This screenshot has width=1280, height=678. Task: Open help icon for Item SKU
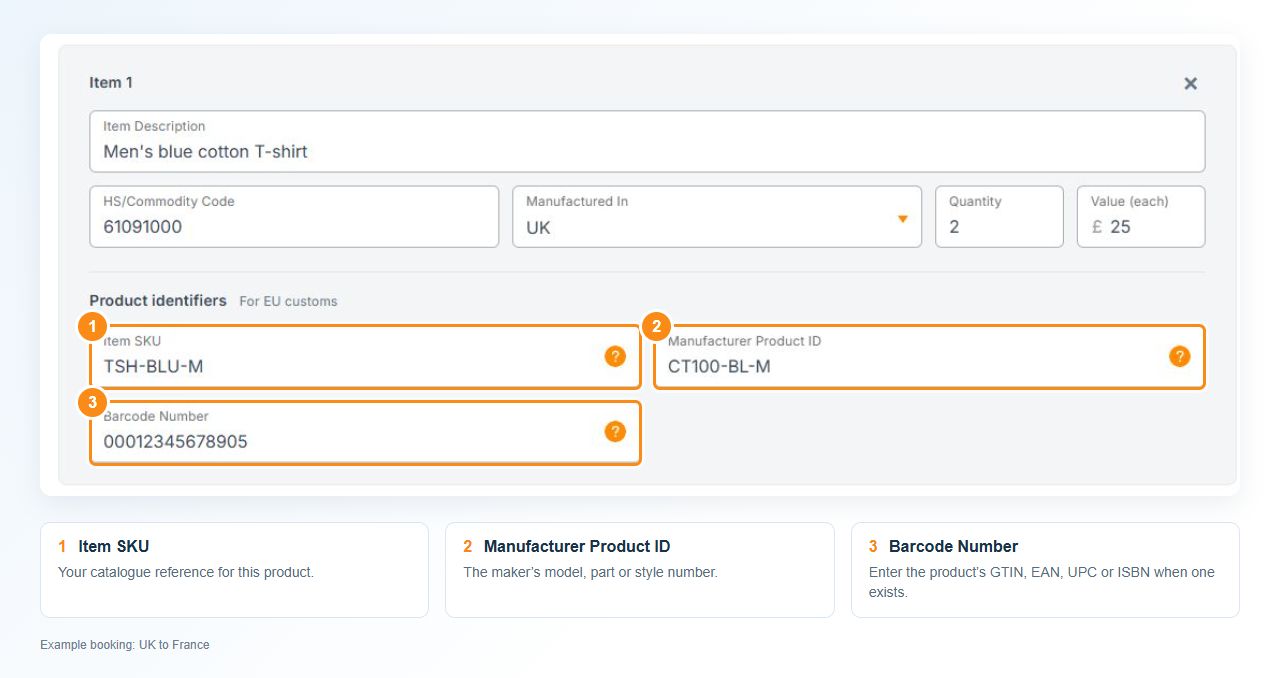[x=615, y=356]
